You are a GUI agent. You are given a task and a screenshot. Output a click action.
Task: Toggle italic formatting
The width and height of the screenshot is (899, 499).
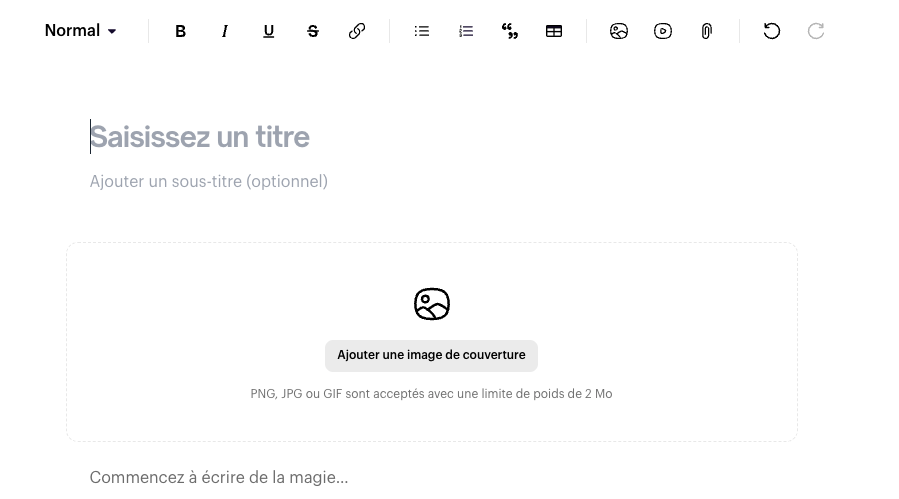coord(225,31)
